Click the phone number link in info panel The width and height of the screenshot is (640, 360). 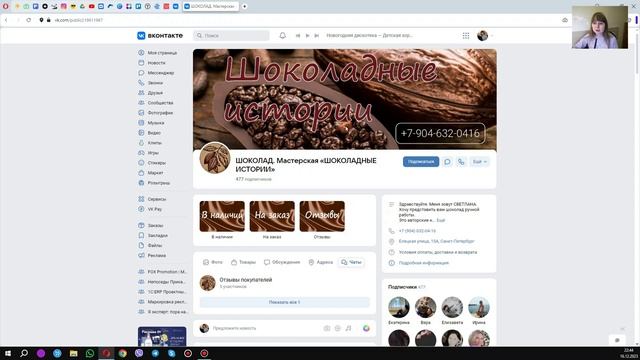417,231
